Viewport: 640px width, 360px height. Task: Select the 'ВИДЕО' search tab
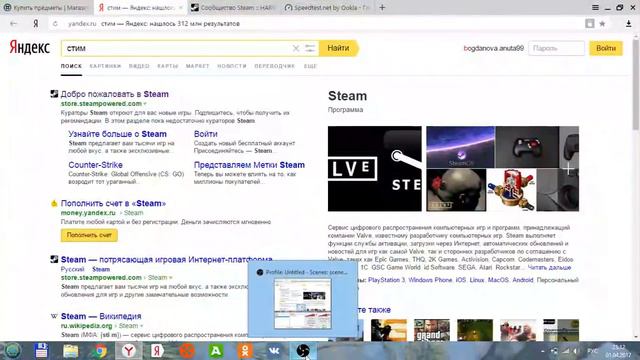click(x=139, y=66)
